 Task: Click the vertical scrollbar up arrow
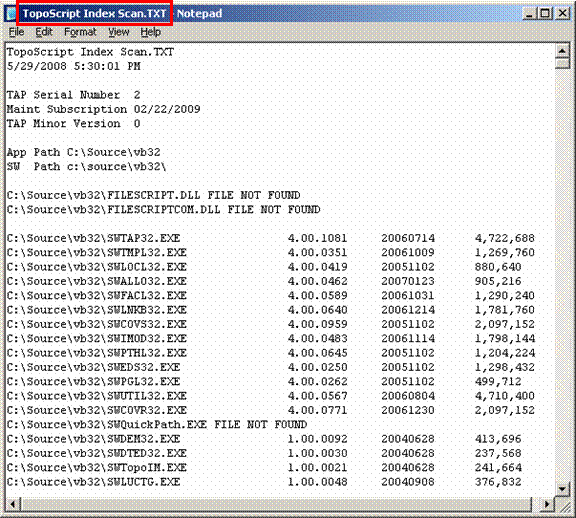tap(562, 51)
